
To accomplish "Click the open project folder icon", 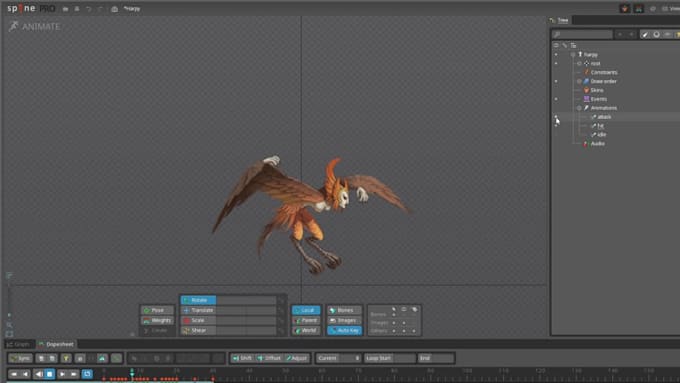I will click(x=65, y=9).
